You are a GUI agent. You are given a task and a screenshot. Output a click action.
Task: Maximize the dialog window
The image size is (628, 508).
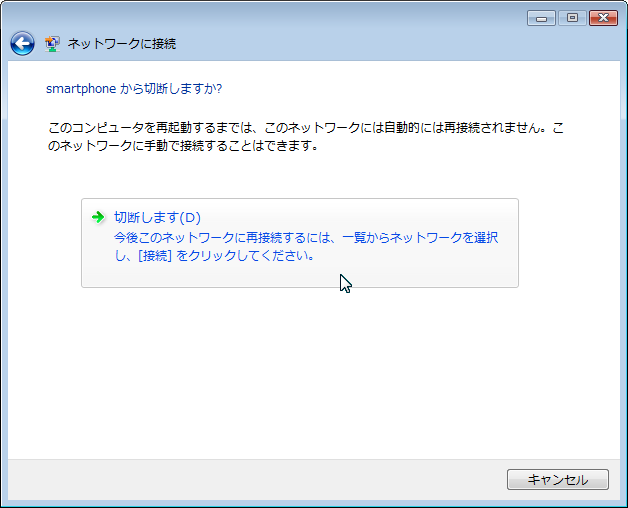(x=572, y=18)
